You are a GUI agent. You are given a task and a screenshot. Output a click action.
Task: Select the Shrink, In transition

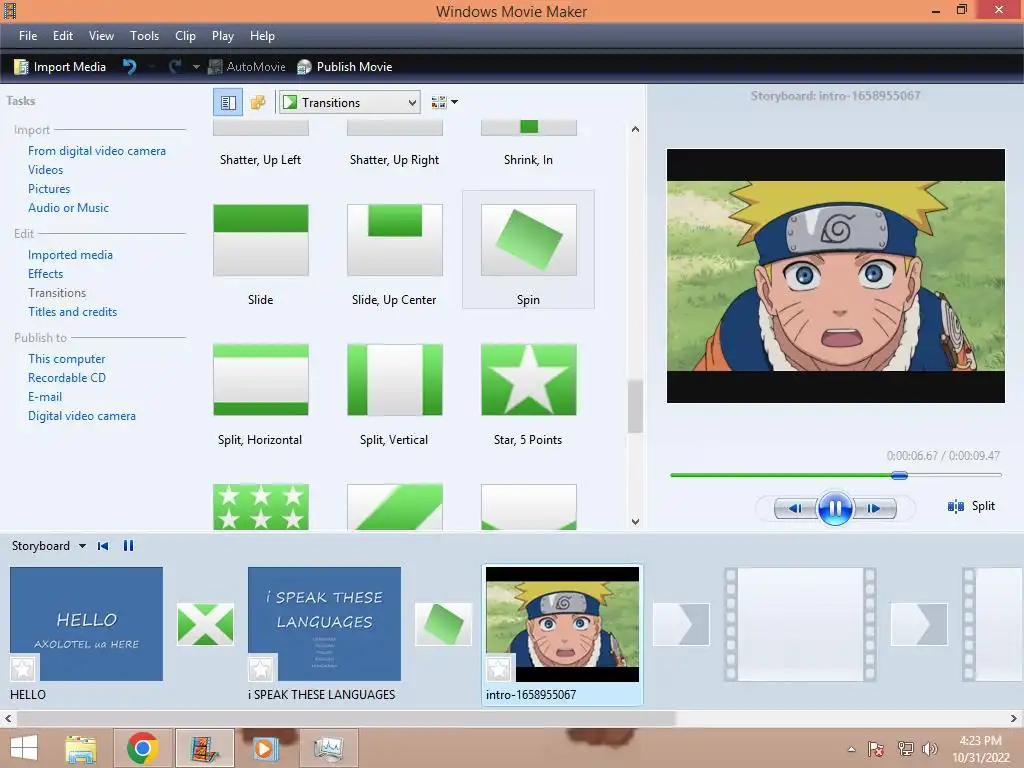(x=528, y=142)
